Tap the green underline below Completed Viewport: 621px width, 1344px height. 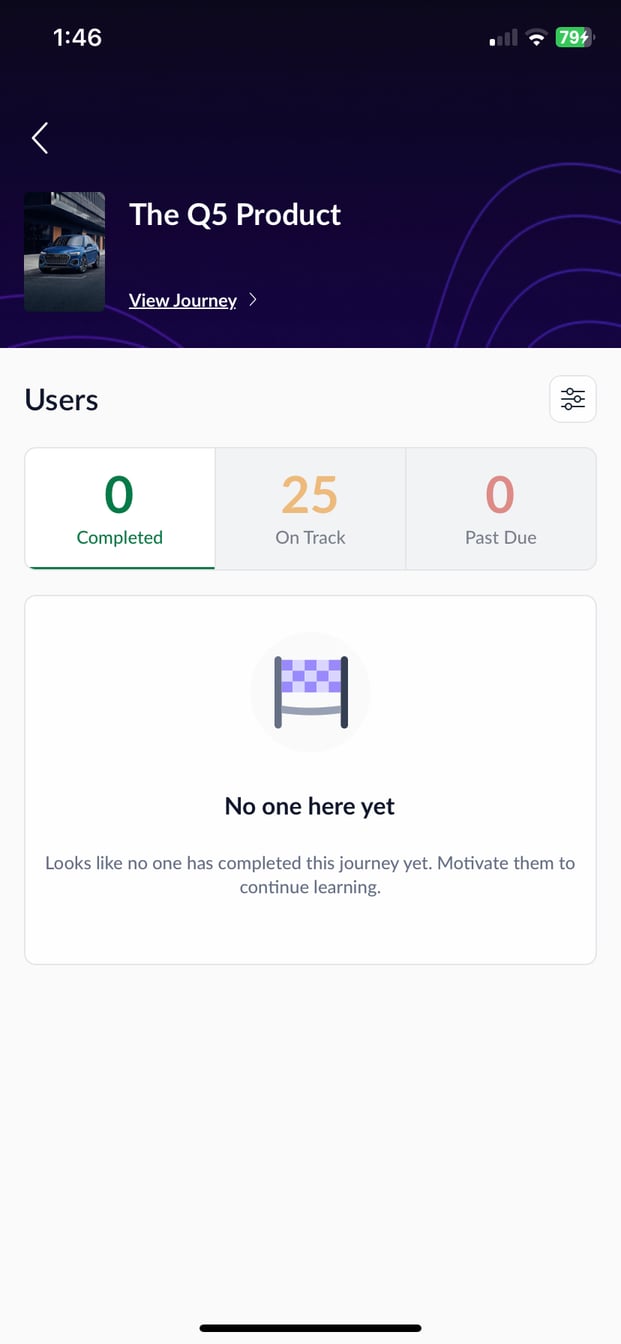point(119,567)
